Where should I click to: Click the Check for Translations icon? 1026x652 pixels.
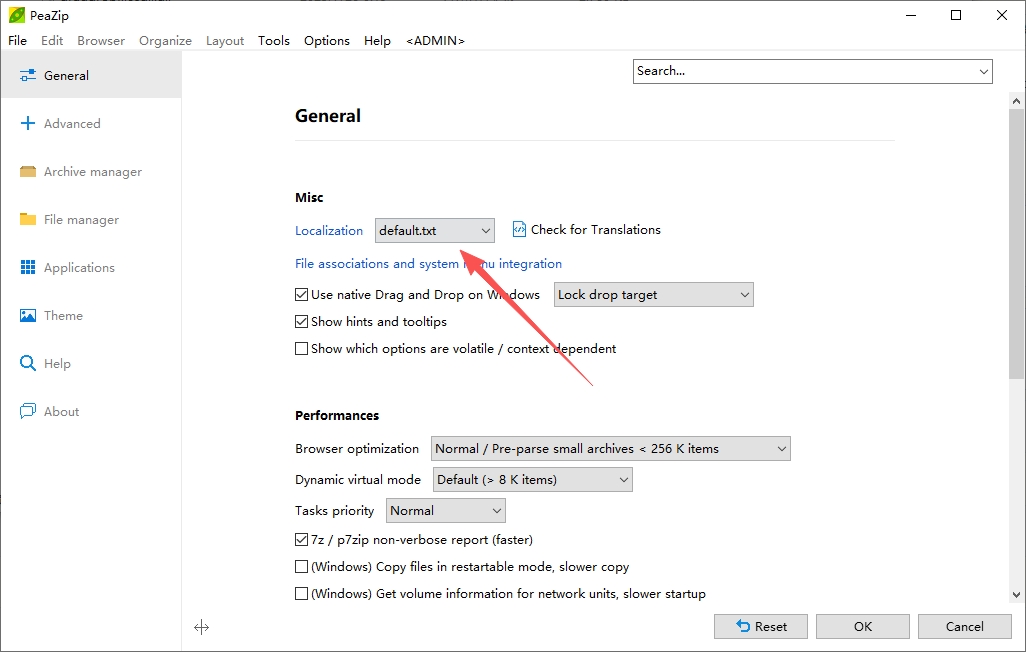[519, 229]
